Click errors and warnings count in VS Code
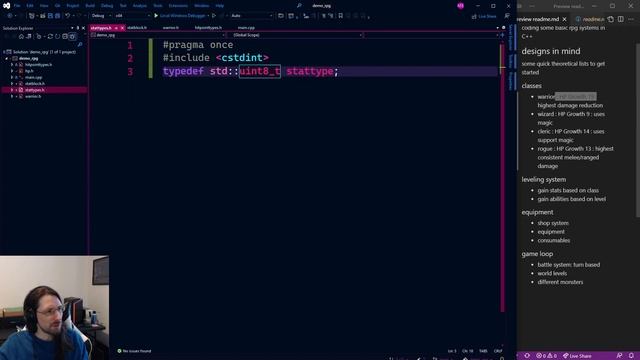This screenshot has height=360, width=640. (x=546, y=356)
